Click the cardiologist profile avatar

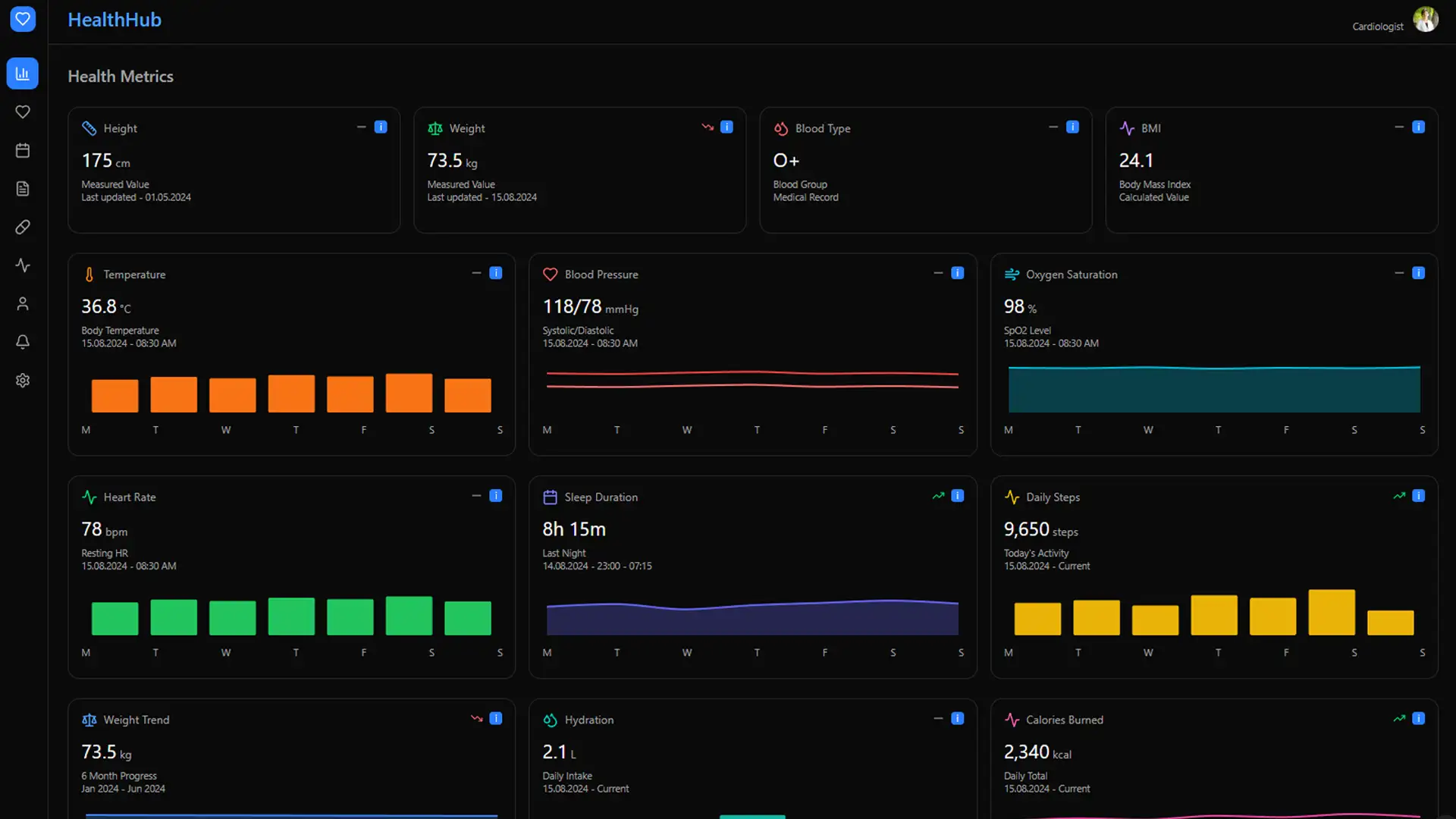coord(1426,20)
